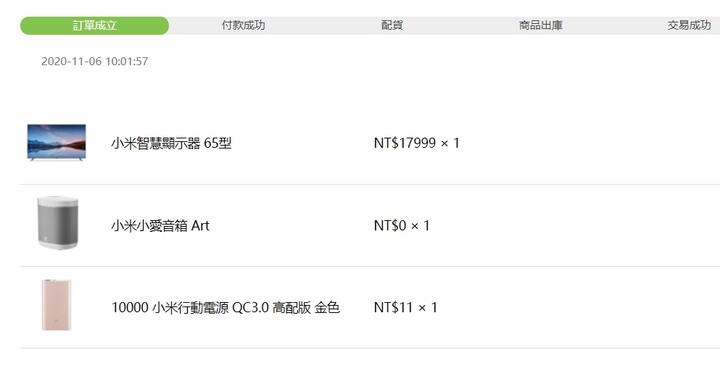Screen dimensions: 720x376
Task: Select the 付款成功 progress step
Action: pyautogui.click(x=243, y=25)
